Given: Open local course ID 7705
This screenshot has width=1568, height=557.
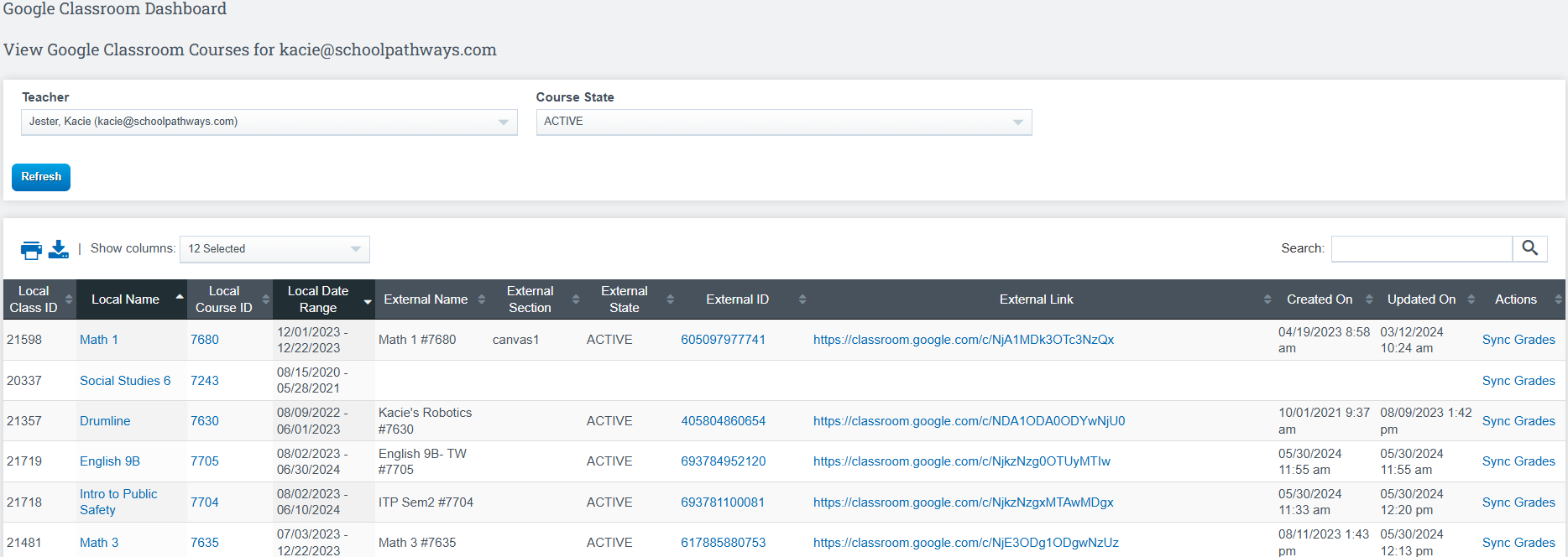Looking at the screenshot, I should click(205, 461).
